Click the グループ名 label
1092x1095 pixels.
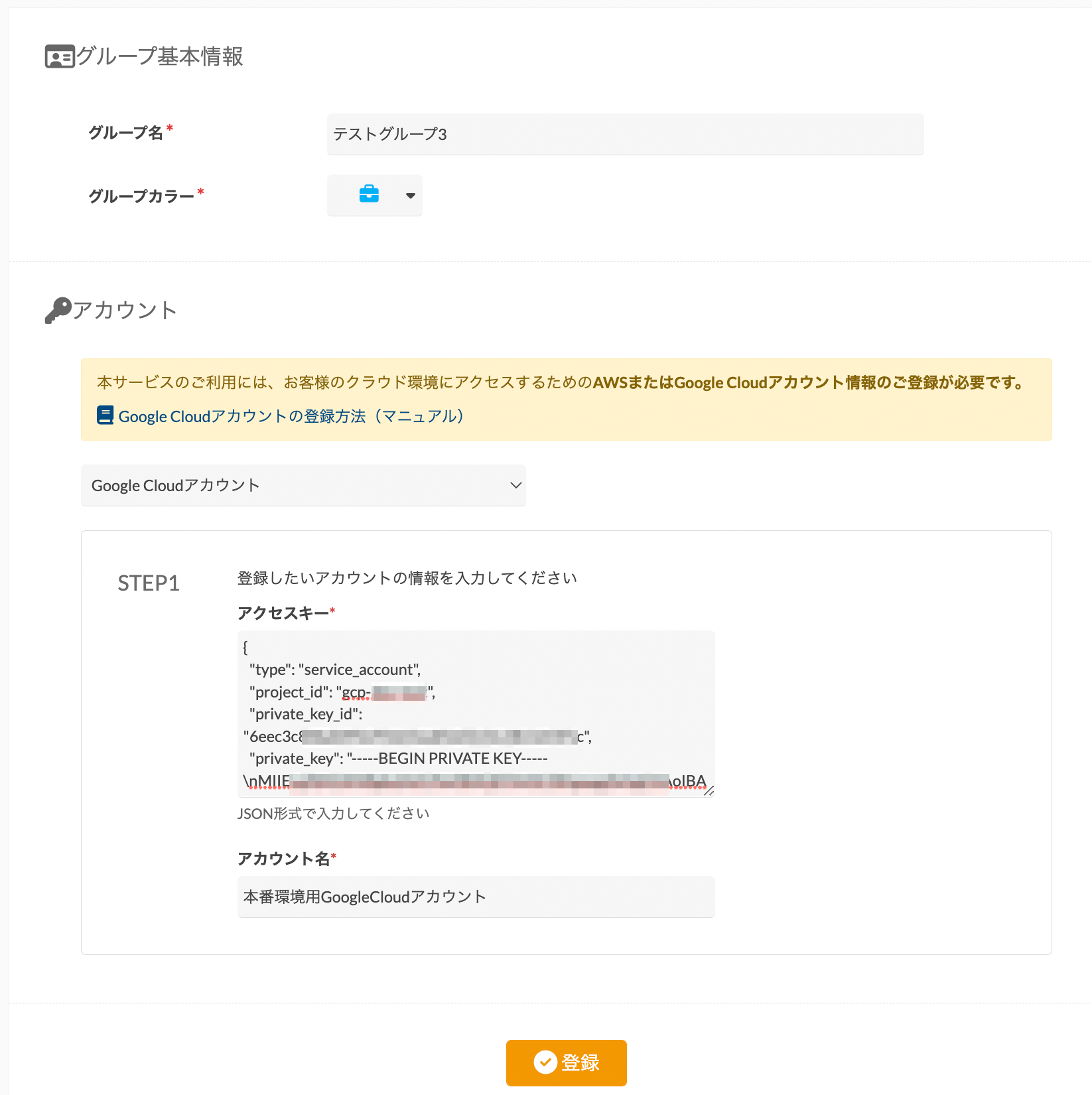(x=126, y=133)
